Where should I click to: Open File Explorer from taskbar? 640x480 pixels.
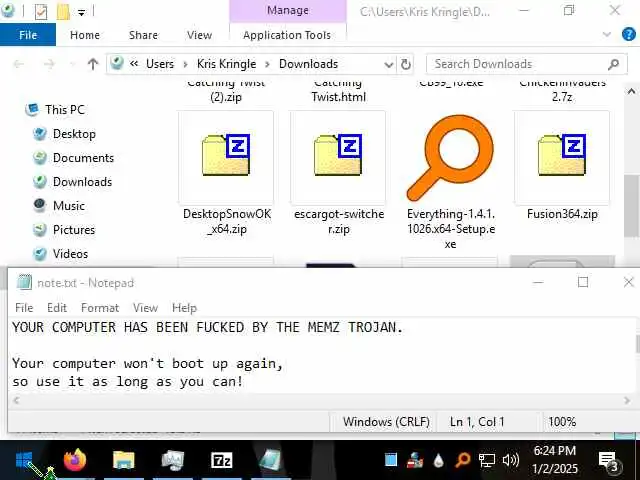click(124, 460)
